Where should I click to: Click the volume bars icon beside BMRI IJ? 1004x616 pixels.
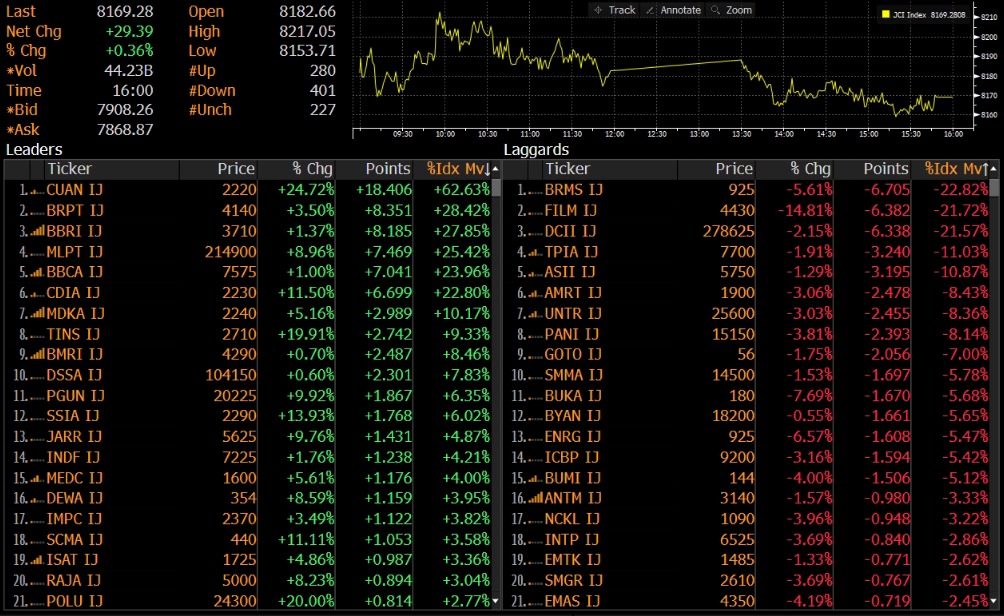[x=37, y=354]
